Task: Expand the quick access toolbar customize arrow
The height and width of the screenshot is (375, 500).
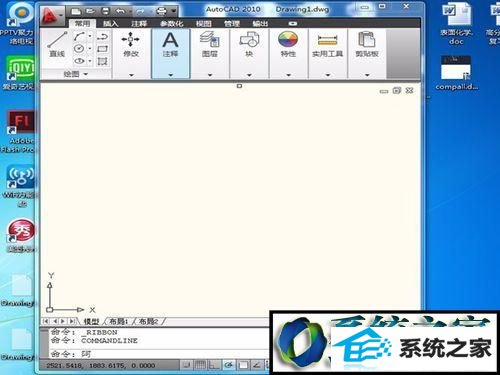Action: click(x=174, y=11)
